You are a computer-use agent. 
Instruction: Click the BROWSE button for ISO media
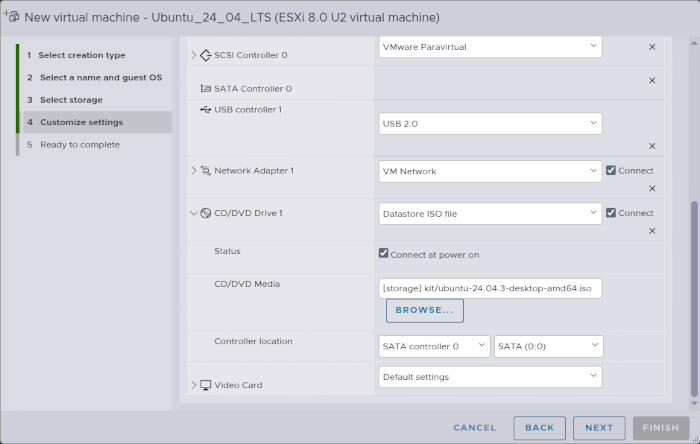(x=424, y=311)
